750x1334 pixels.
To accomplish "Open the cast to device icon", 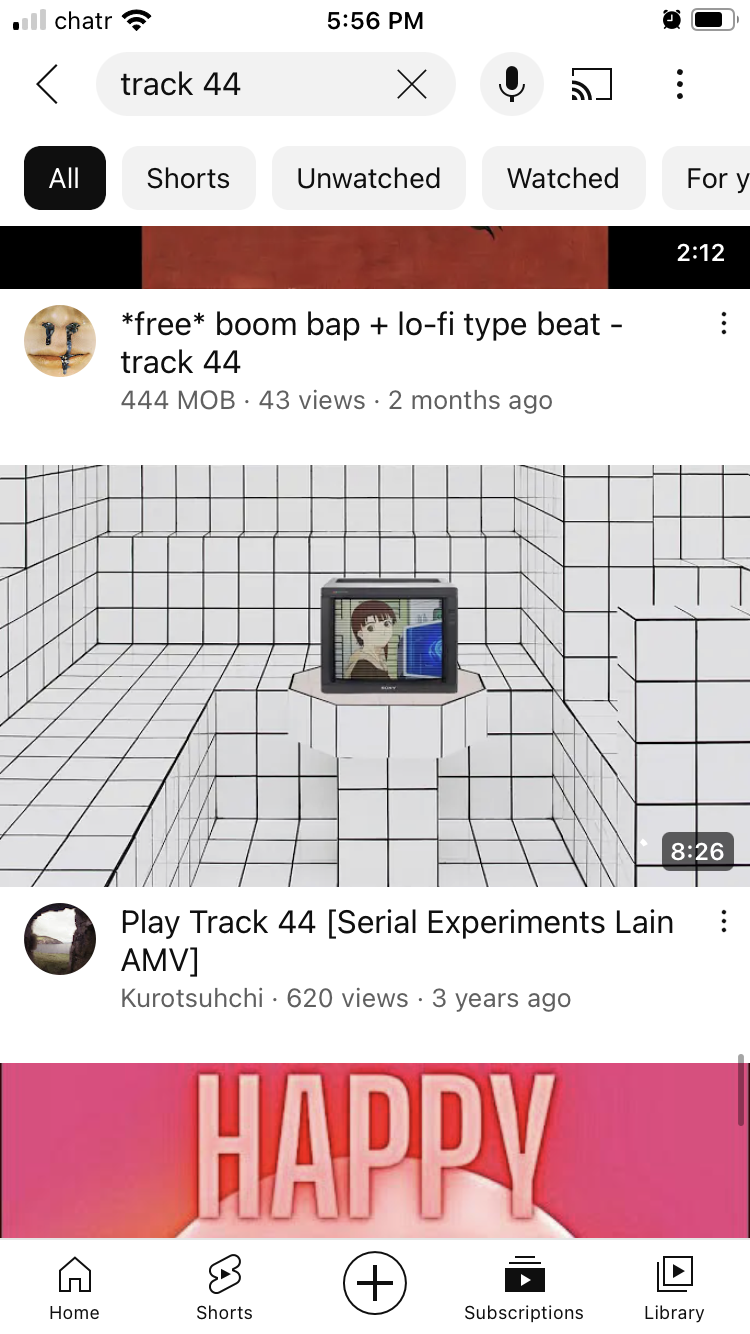I will (591, 85).
